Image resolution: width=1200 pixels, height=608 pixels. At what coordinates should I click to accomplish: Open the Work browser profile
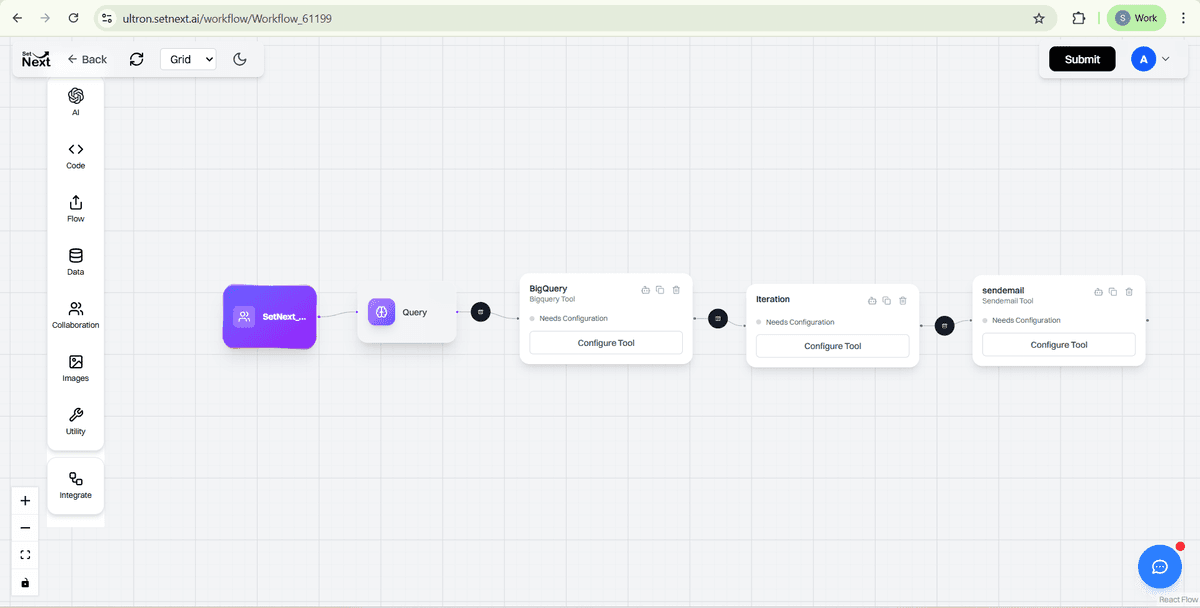(x=1136, y=18)
